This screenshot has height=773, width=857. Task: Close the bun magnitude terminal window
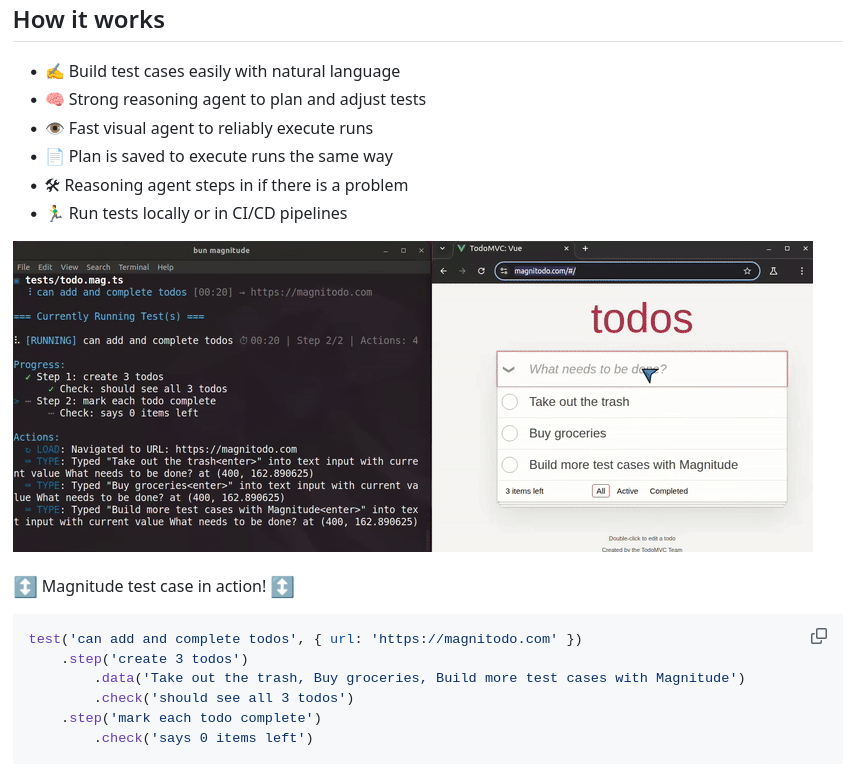pyautogui.click(x=421, y=250)
